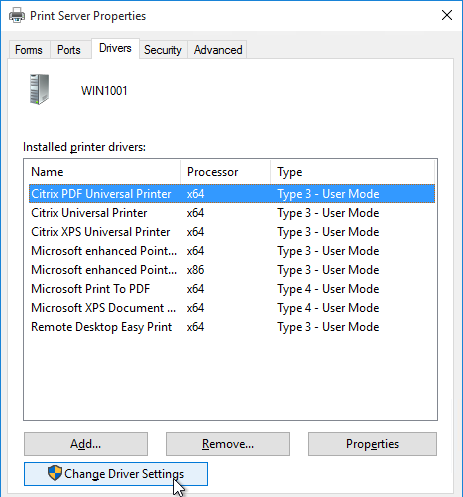Select Citrix Universal Printer driver

click(x=232, y=213)
